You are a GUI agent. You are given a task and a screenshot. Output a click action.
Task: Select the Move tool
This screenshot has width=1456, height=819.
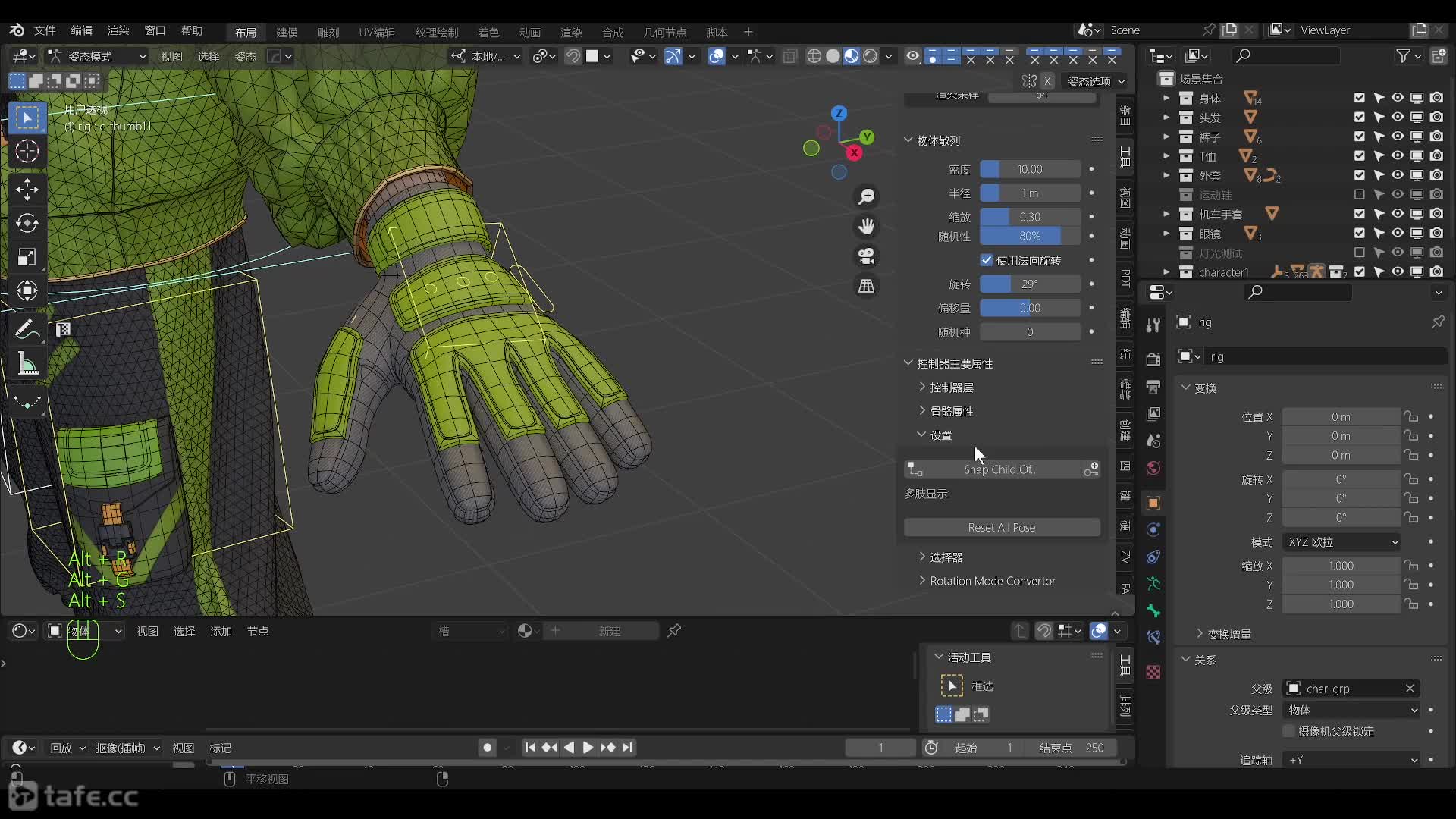tap(27, 190)
